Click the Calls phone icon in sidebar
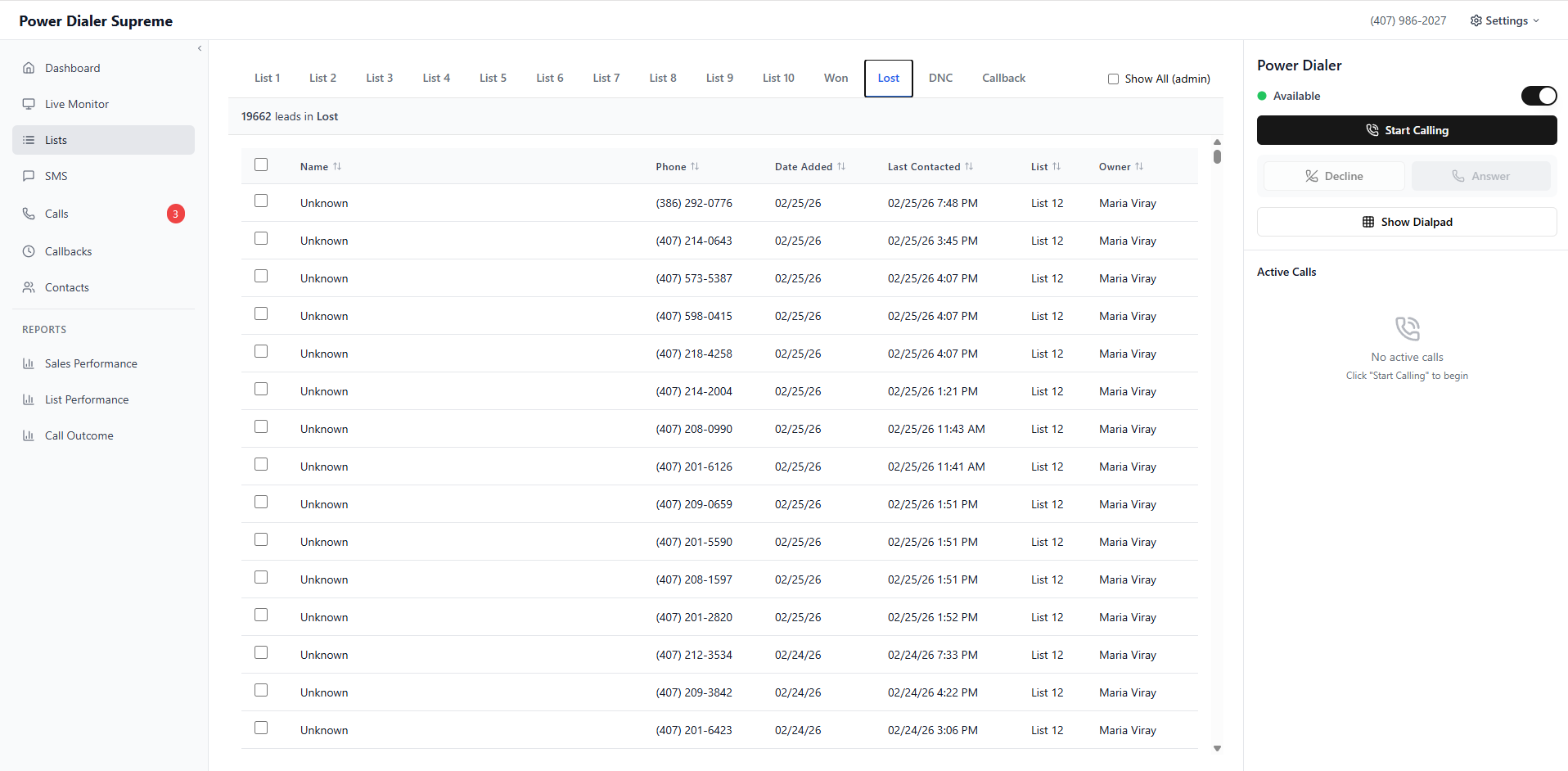 (29, 214)
